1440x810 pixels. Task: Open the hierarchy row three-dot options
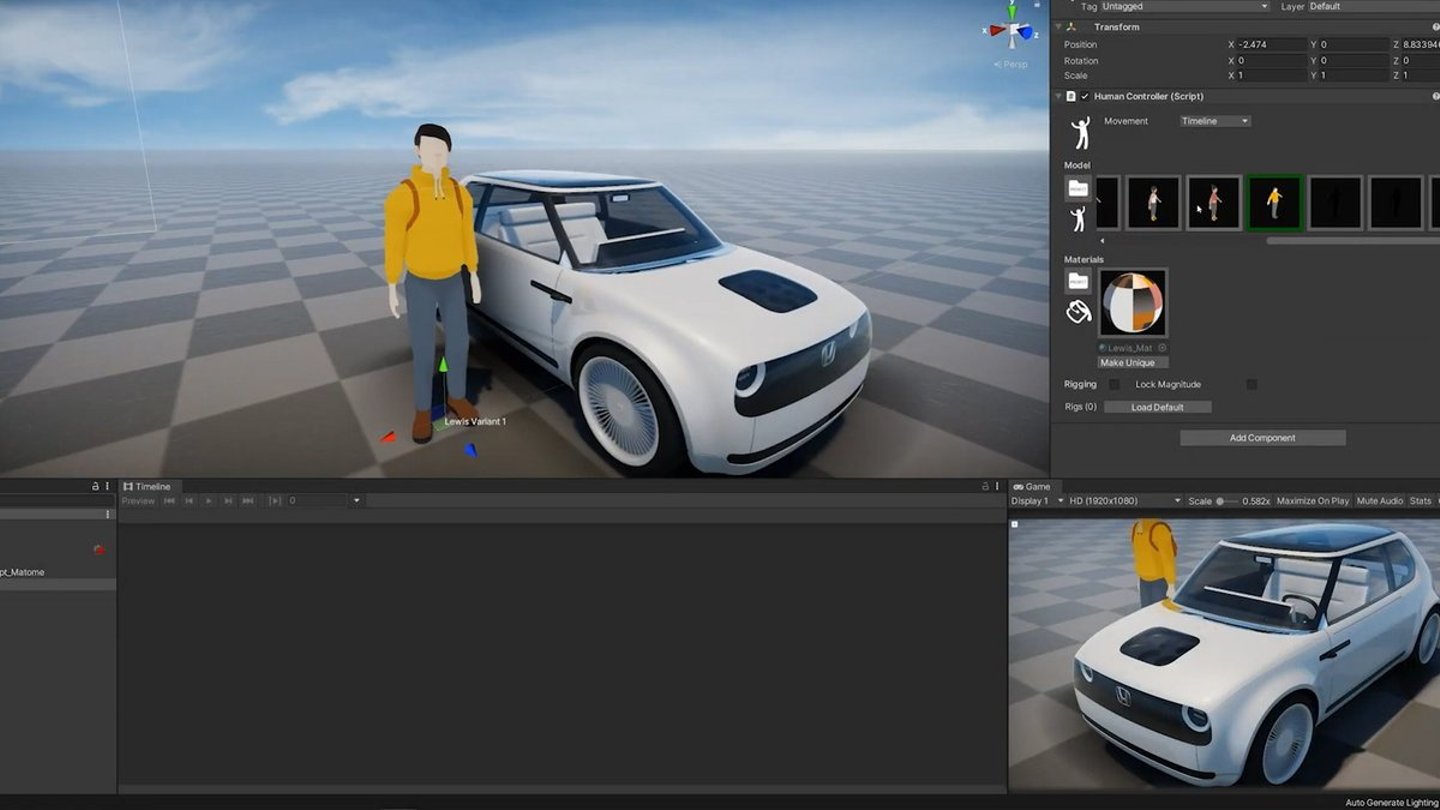click(x=108, y=514)
